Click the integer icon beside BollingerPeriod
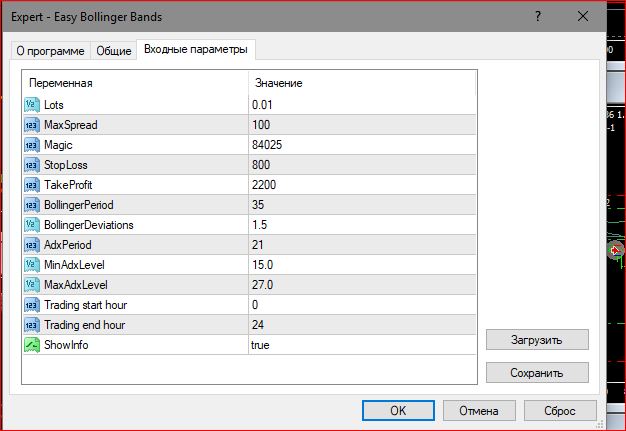 [x=32, y=205]
